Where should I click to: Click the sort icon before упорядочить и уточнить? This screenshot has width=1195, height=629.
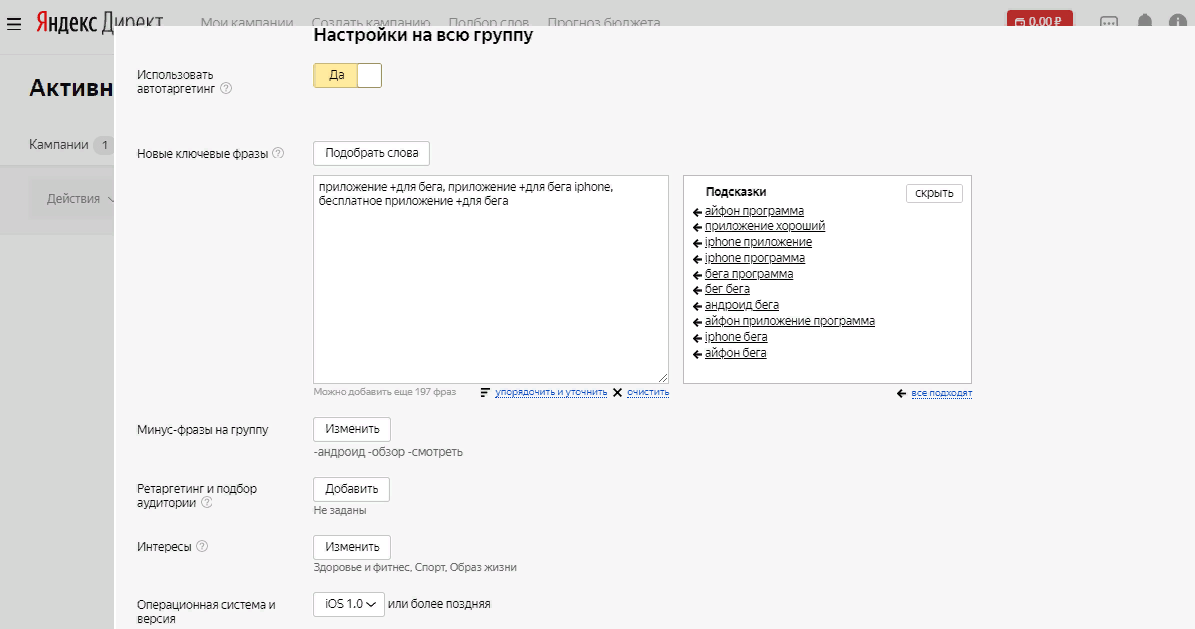[486, 391]
